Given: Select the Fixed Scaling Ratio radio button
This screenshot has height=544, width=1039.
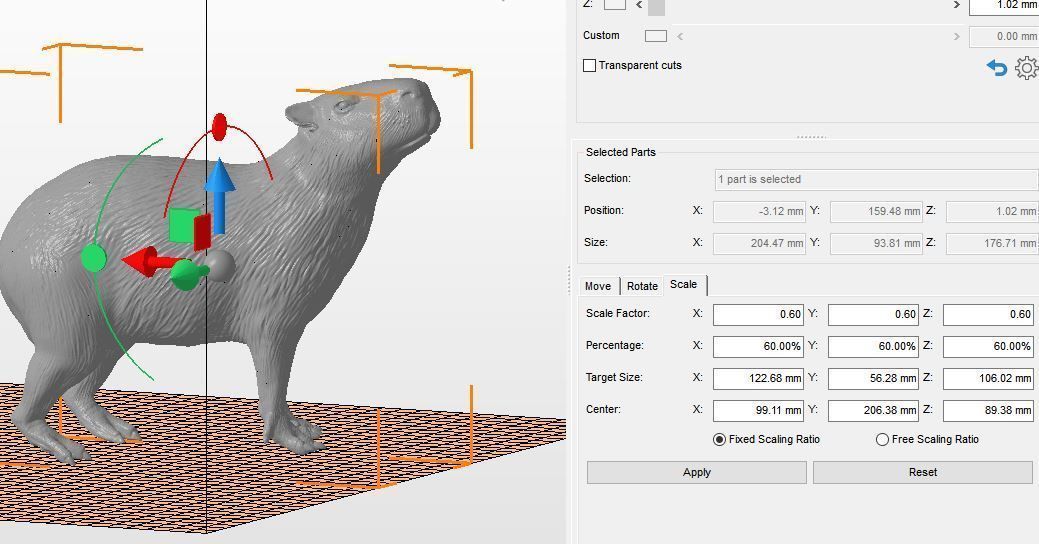Looking at the screenshot, I should pos(719,439).
